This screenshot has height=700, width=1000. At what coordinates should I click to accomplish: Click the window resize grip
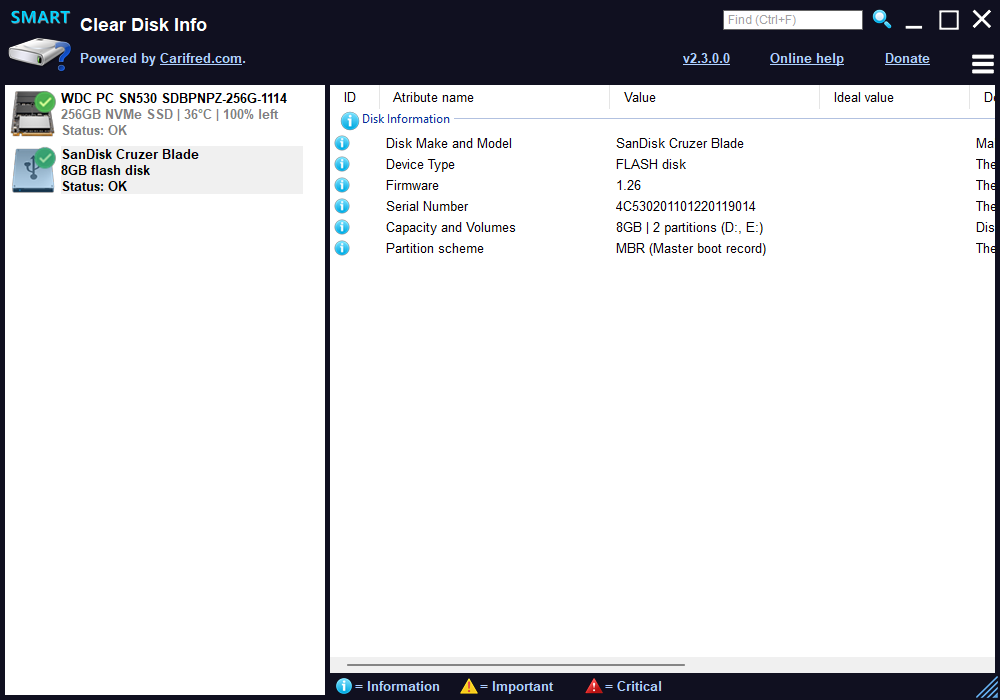point(987,687)
